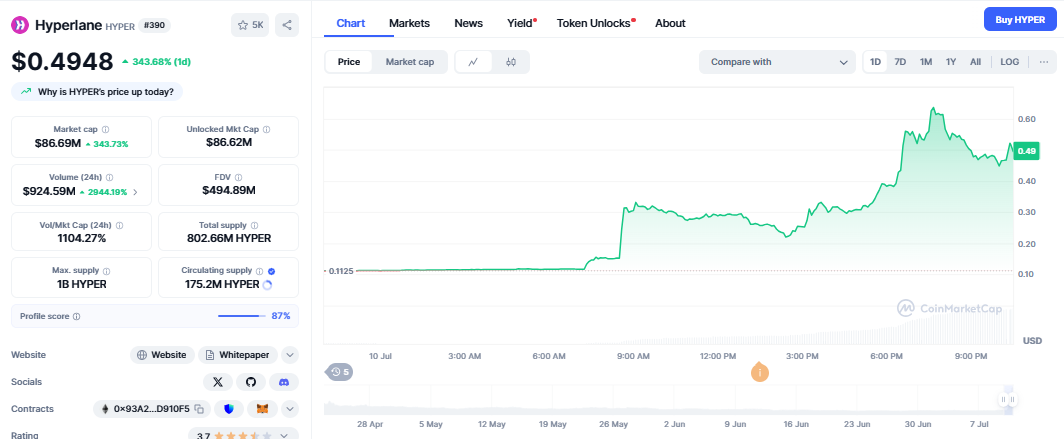
Task: Select All time range
Action: [x=975, y=62]
